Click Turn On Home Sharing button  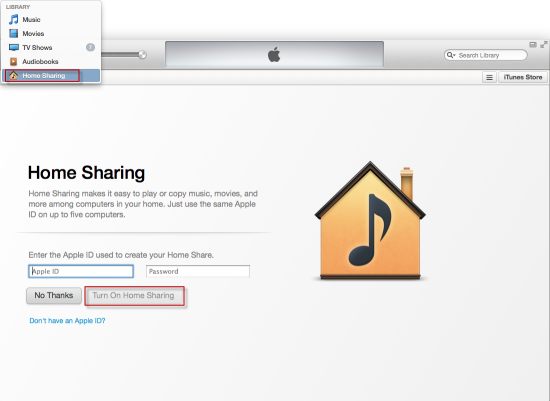(x=133, y=295)
